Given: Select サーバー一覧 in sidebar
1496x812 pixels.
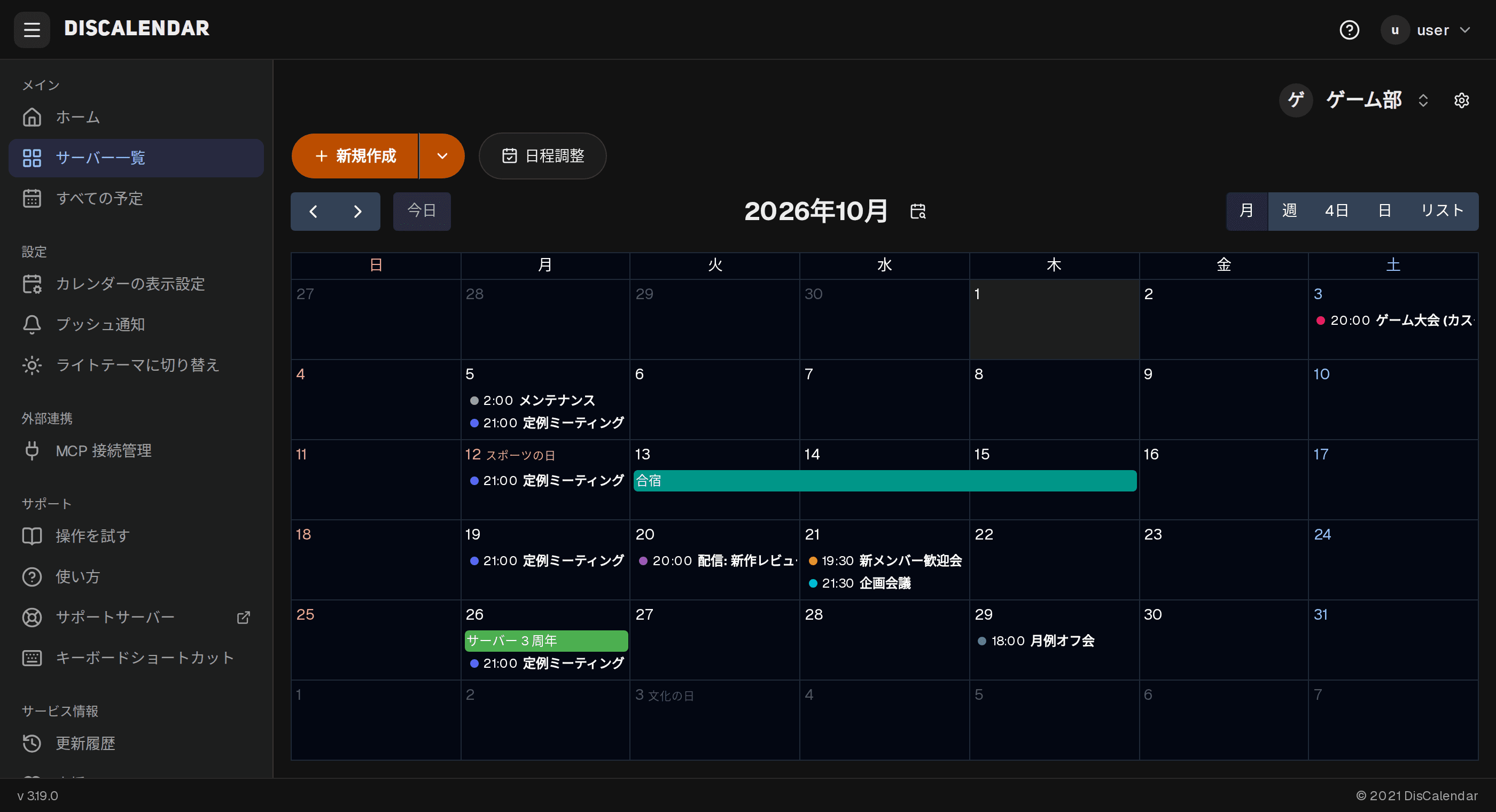Looking at the screenshot, I should [136, 158].
